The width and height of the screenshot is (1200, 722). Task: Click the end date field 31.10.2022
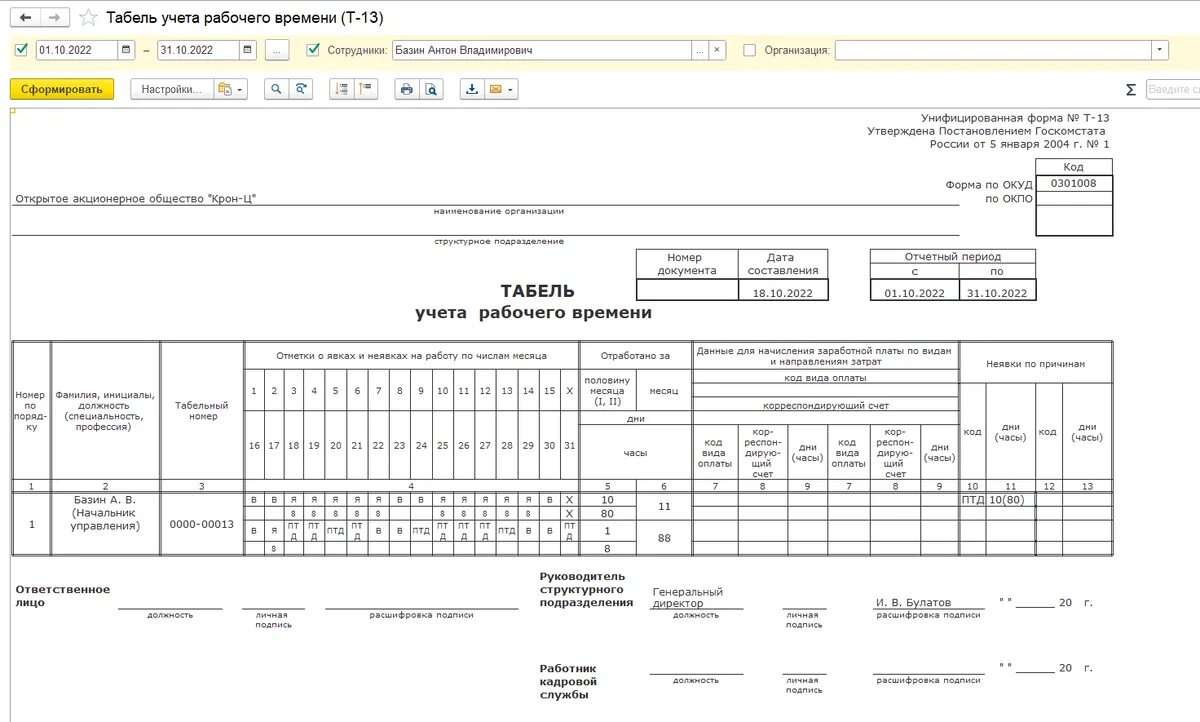199,50
